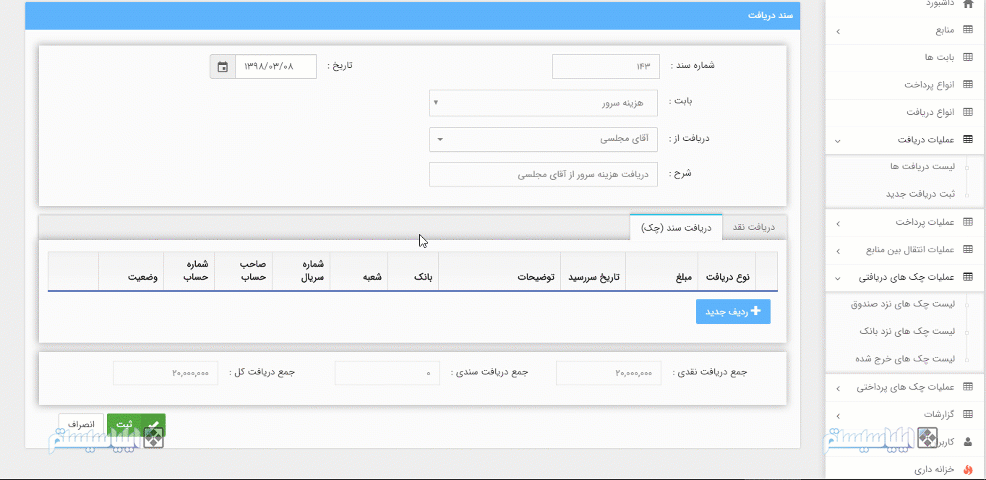
Task: Expand the عملیات پرداخت menu chevron
Action: tap(838, 223)
